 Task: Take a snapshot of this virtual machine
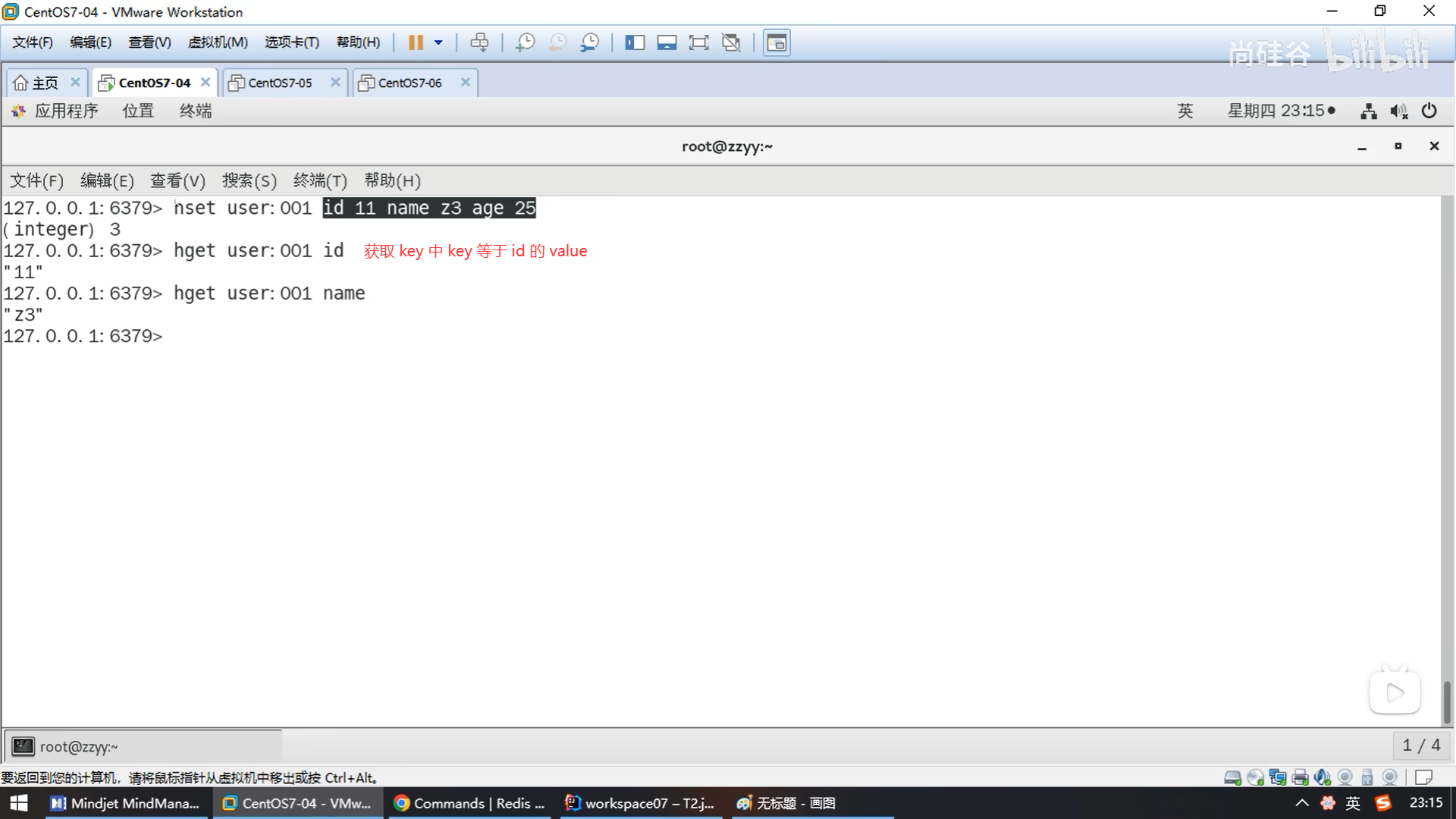click(x=525, y=42)
